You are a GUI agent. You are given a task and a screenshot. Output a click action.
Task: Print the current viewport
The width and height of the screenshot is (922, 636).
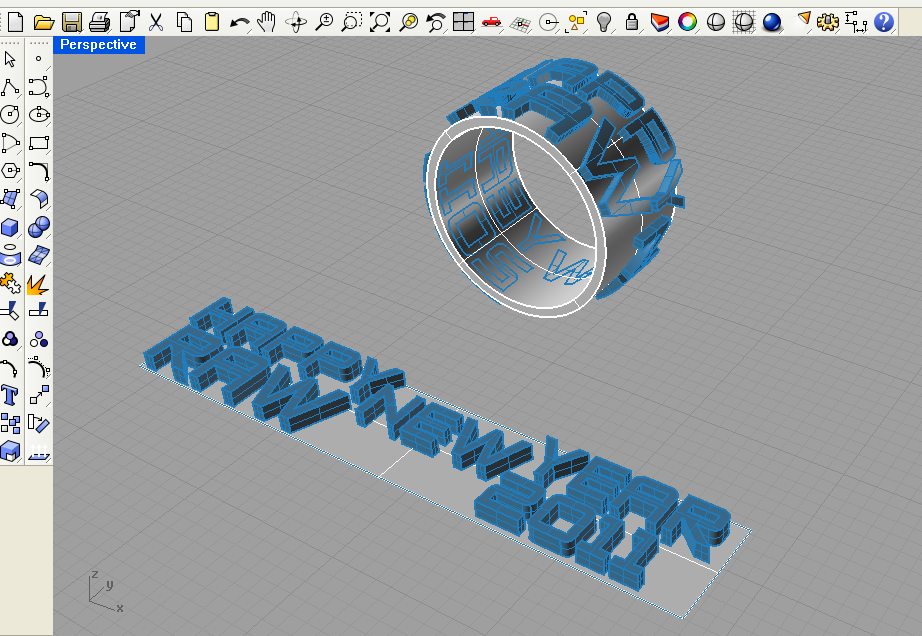coord(99,22)
